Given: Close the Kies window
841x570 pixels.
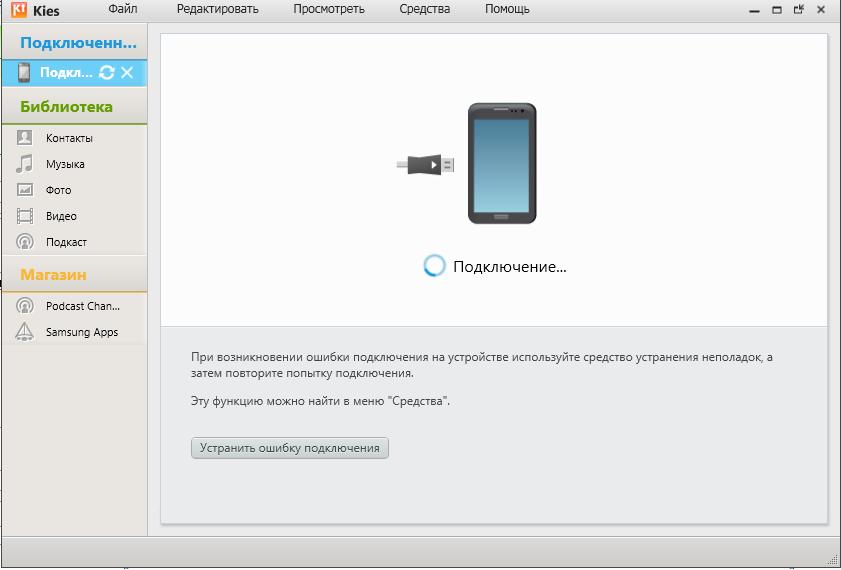Looking at the screenshot, I should [821, 10].
